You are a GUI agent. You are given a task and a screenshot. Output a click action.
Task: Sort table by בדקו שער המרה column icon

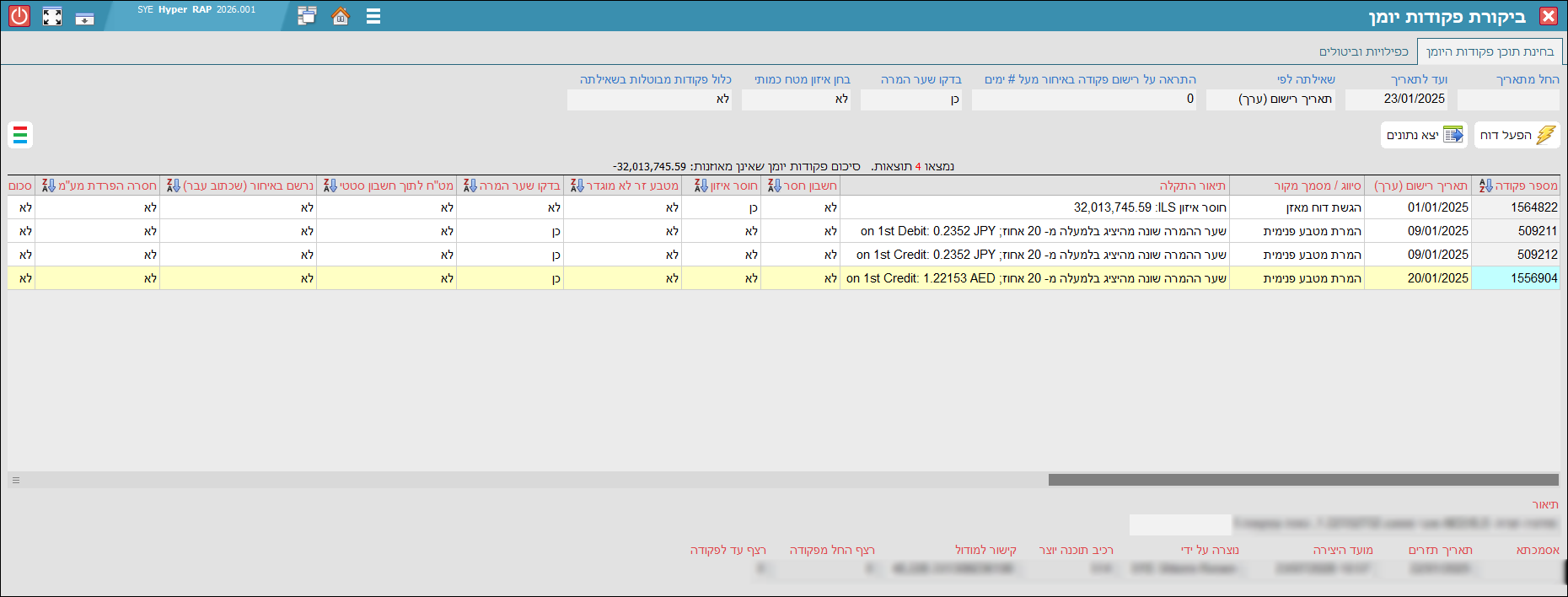pyautogui.click(x=470, y=186)
